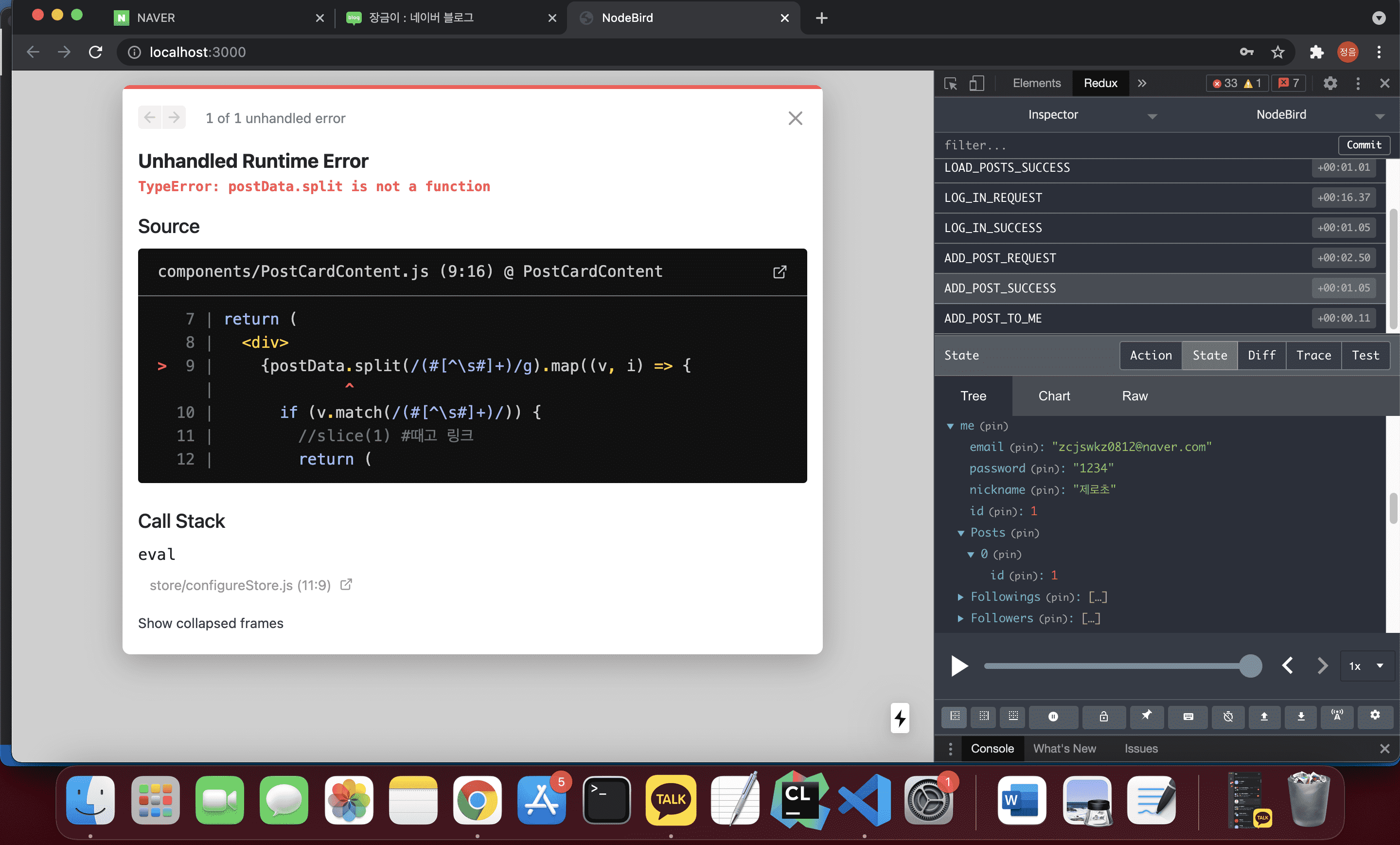Viewport: 1400px width, 845px height.
Task: Click the Next.js lightning bolt indicator
Action: click(x=900, y=719)
